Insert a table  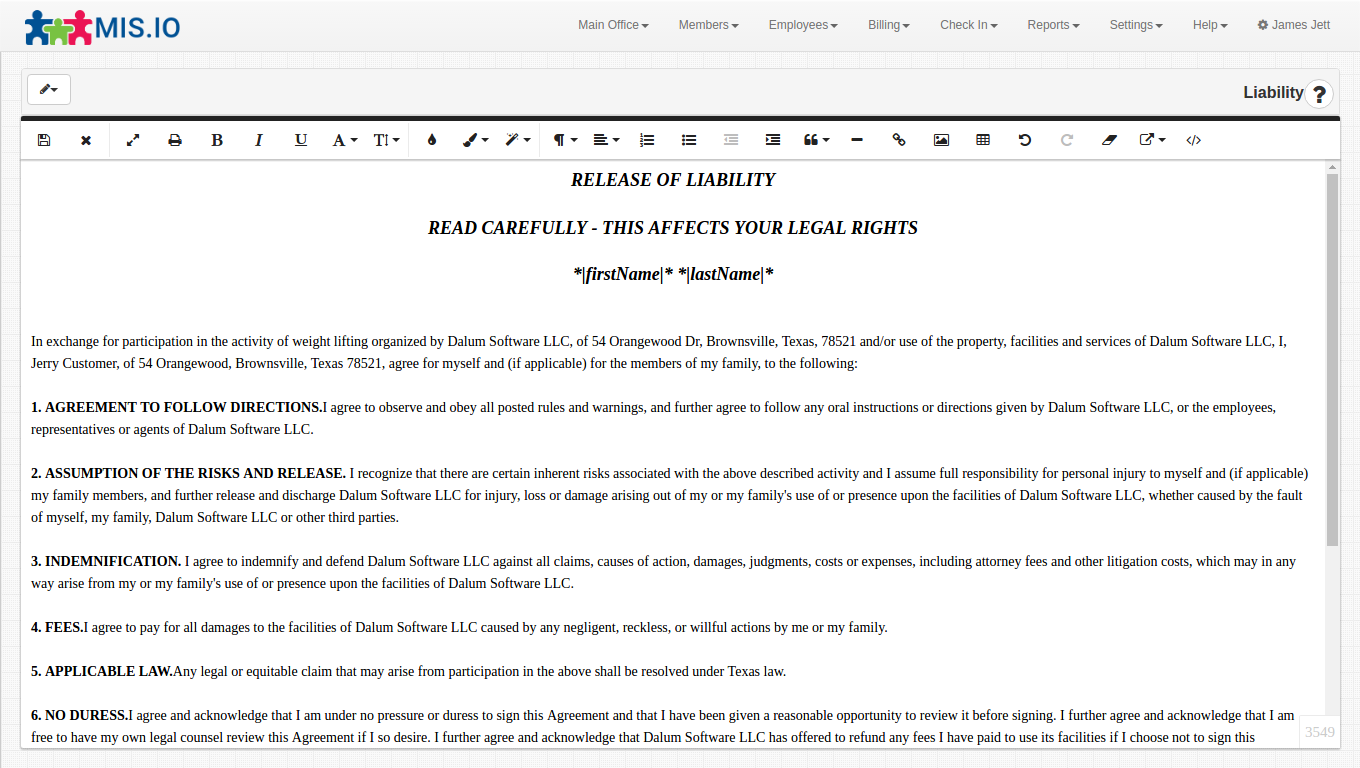point(983,140)
